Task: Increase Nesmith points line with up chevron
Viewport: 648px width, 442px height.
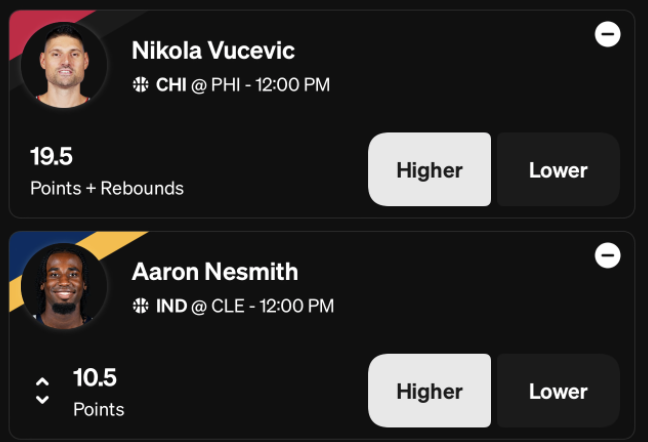Action: [x=43, y=382]
